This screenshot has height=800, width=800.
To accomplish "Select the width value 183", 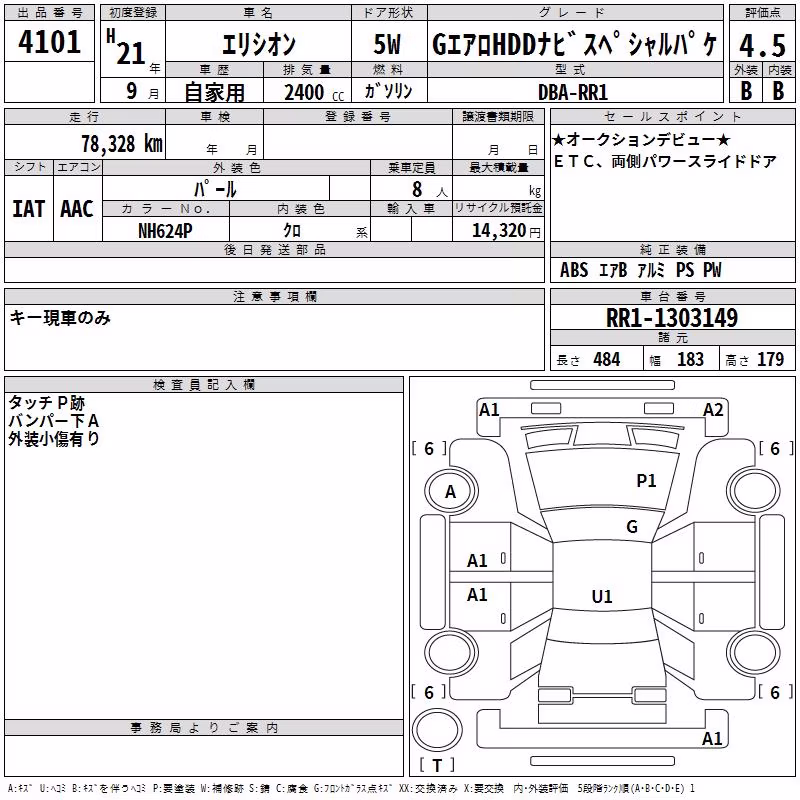I will point(690,360).
